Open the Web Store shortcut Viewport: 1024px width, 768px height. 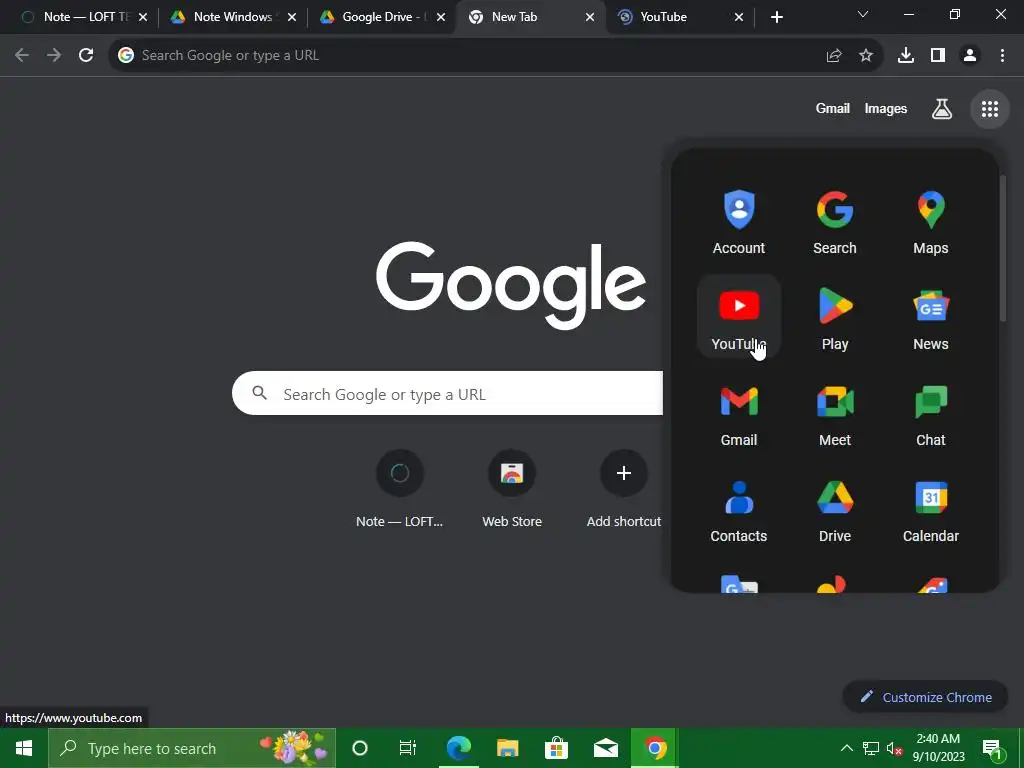coord(512,488)
